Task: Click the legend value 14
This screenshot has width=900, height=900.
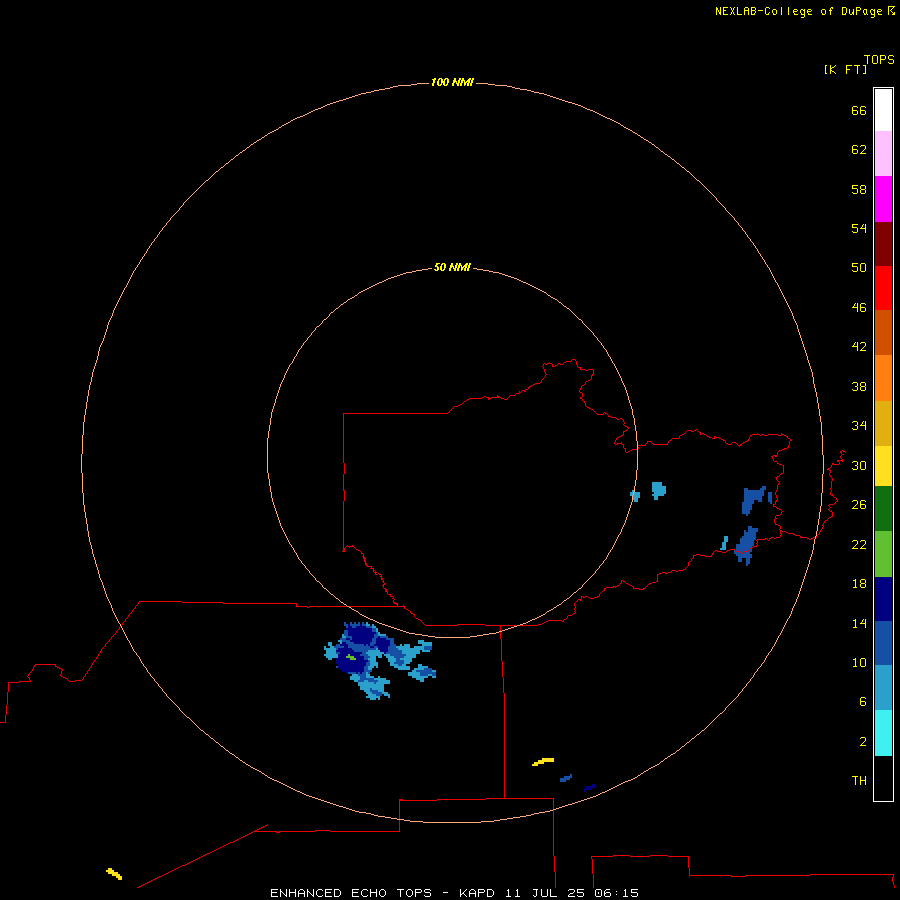Action: tap(859, 623)
